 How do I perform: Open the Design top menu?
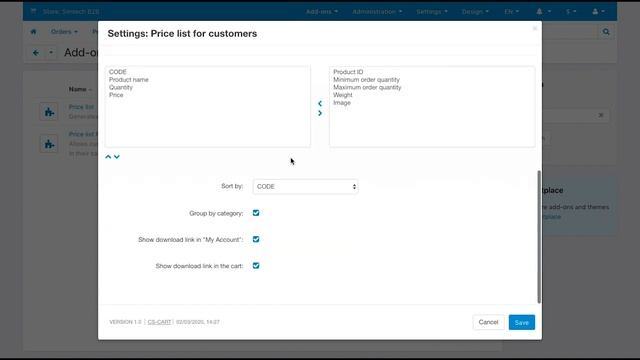tap(475, 11)
